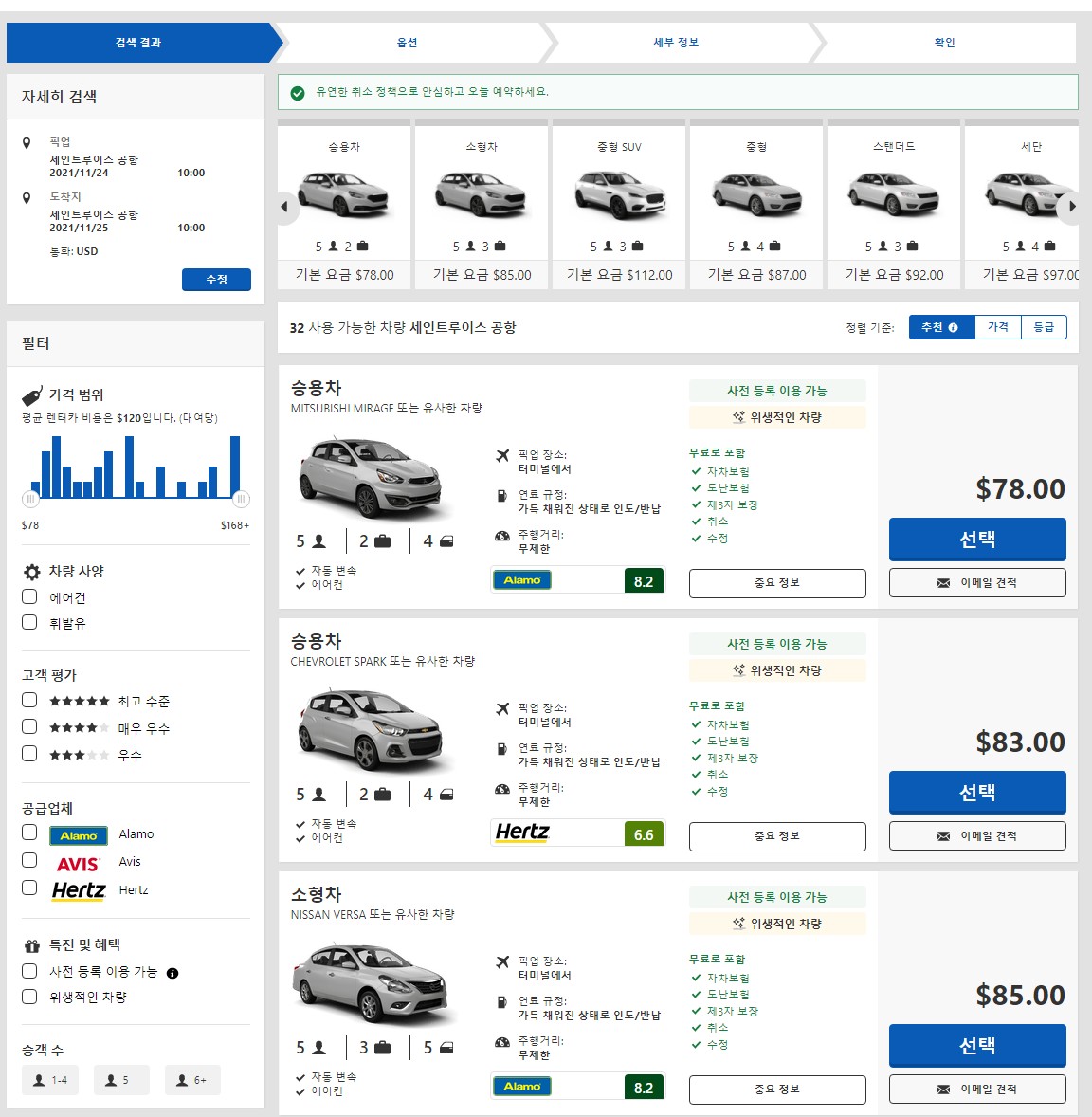The image size is (1092, 1117).
Task: Click the Alamo logo on Nissan Versa card
Action: [x=522, y=1087]
